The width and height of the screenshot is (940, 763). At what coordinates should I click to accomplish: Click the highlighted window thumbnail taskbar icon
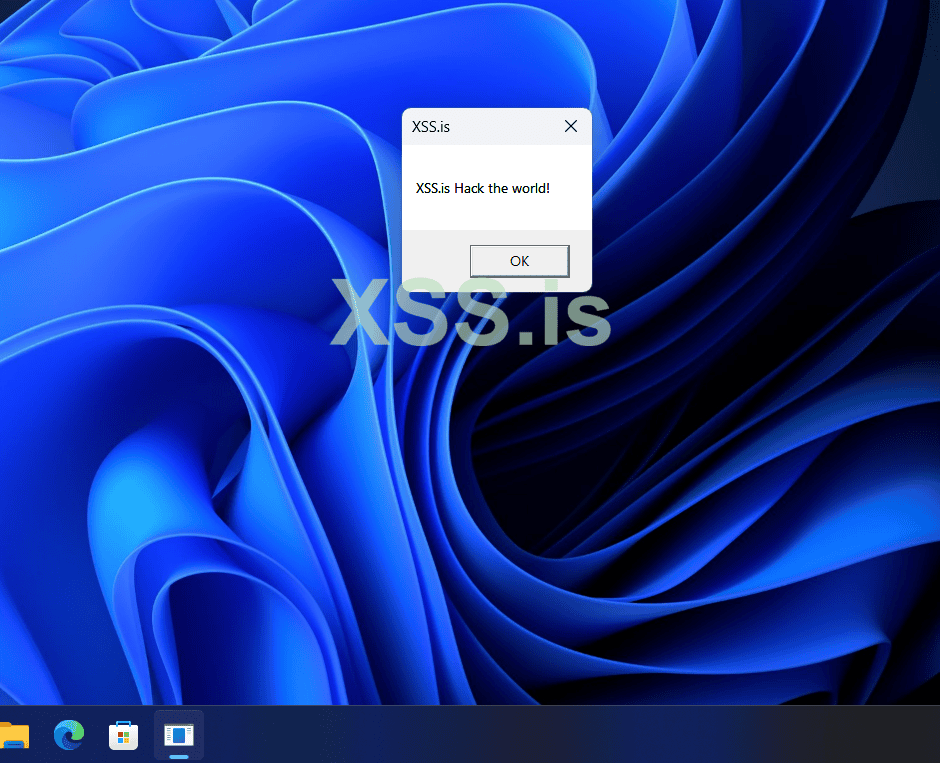(x=178, y=735)
